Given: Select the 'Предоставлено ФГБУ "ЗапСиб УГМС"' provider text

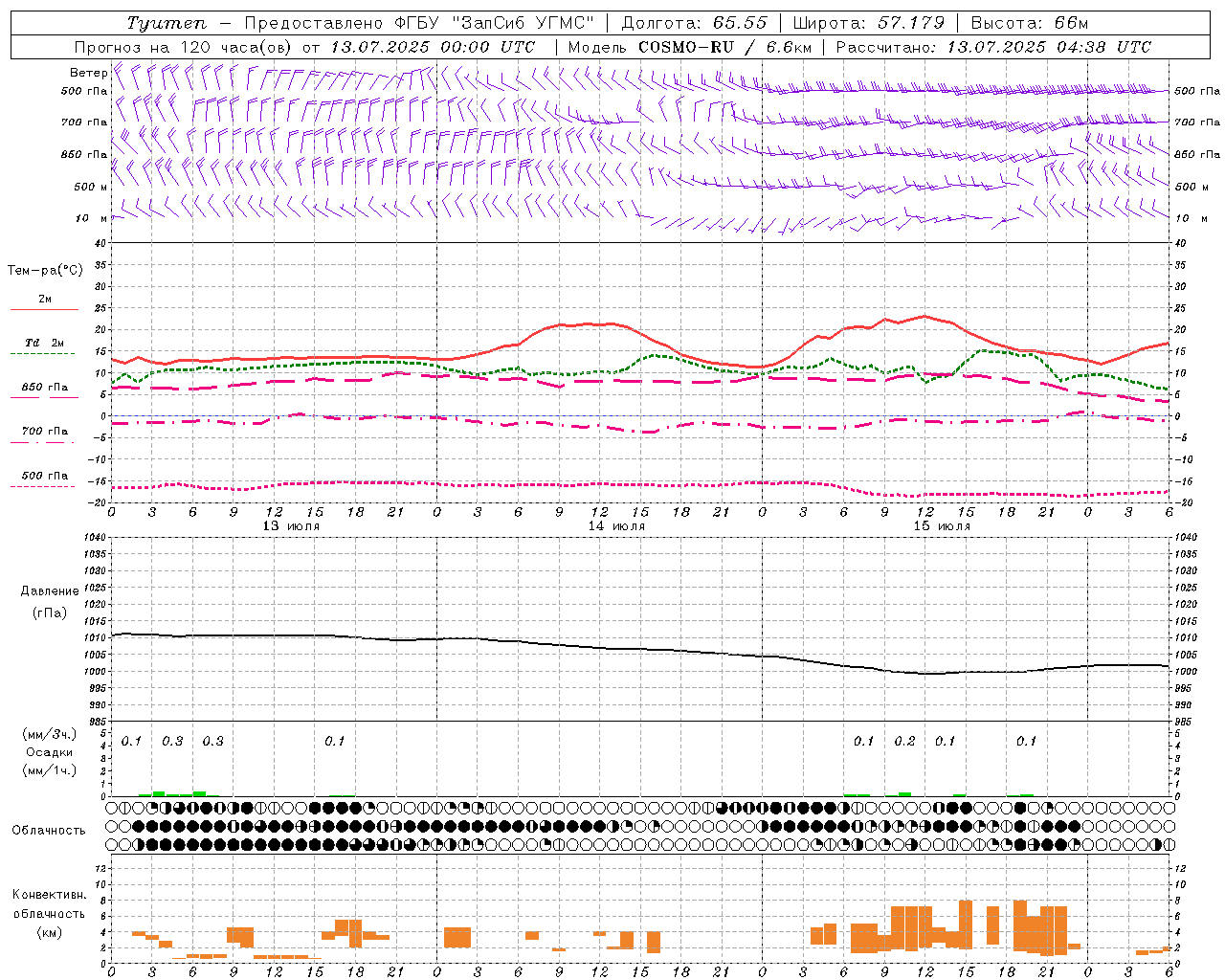Looking at the screenshot, I should point(419,23).
